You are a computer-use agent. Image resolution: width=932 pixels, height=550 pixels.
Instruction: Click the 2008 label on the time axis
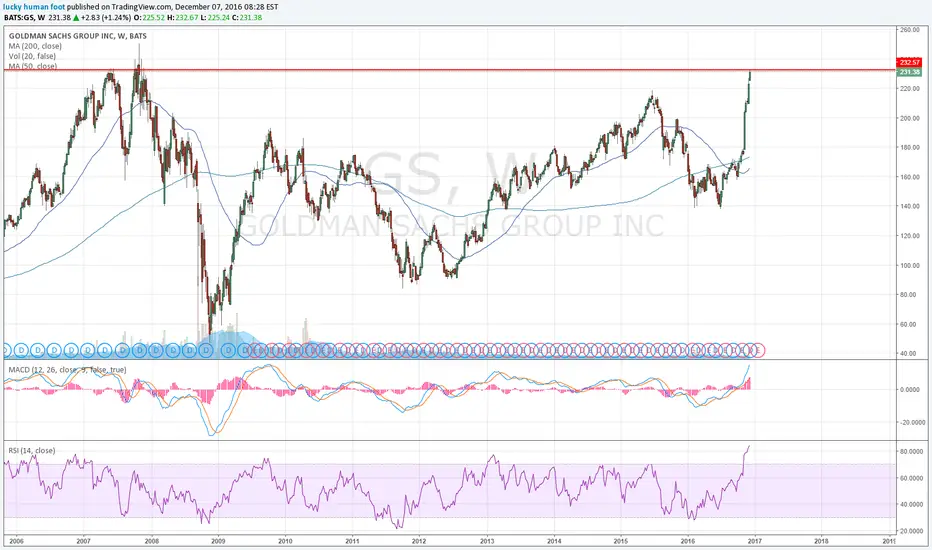click(152, 541)
